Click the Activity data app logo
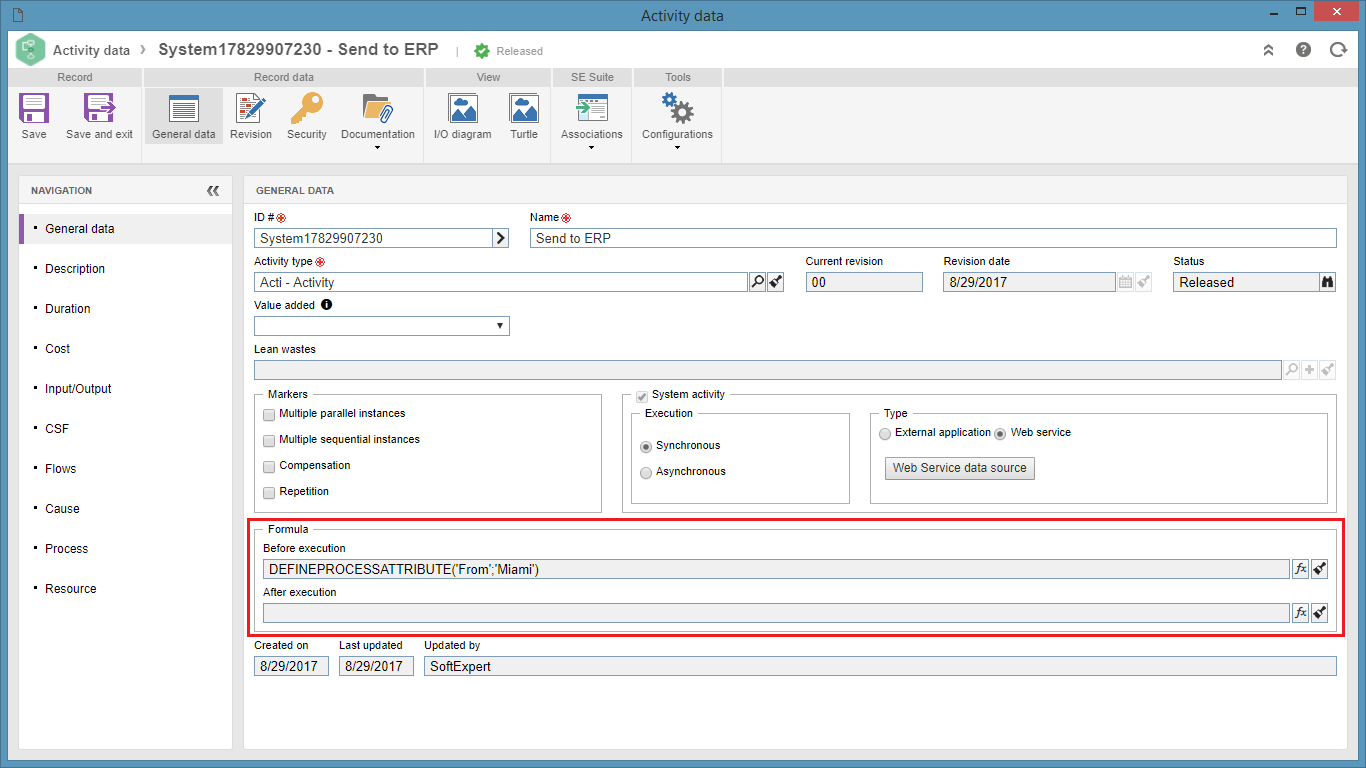The image size is (1366, 768). pos(31,50)
